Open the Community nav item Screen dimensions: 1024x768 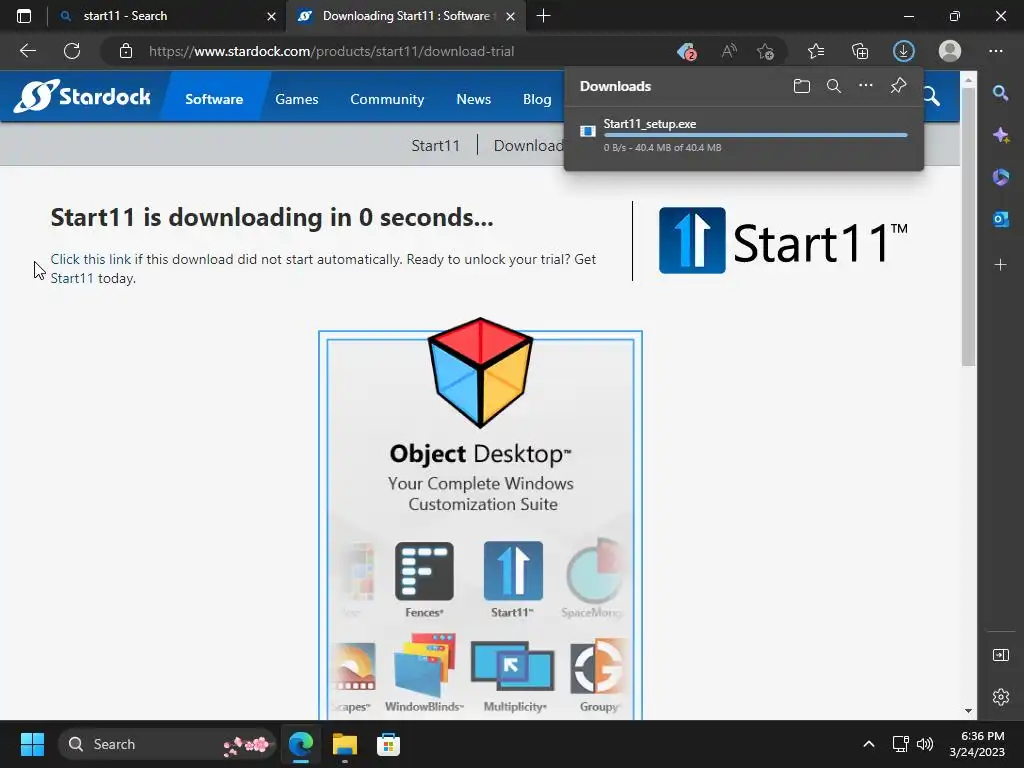[x=387, y=99]
